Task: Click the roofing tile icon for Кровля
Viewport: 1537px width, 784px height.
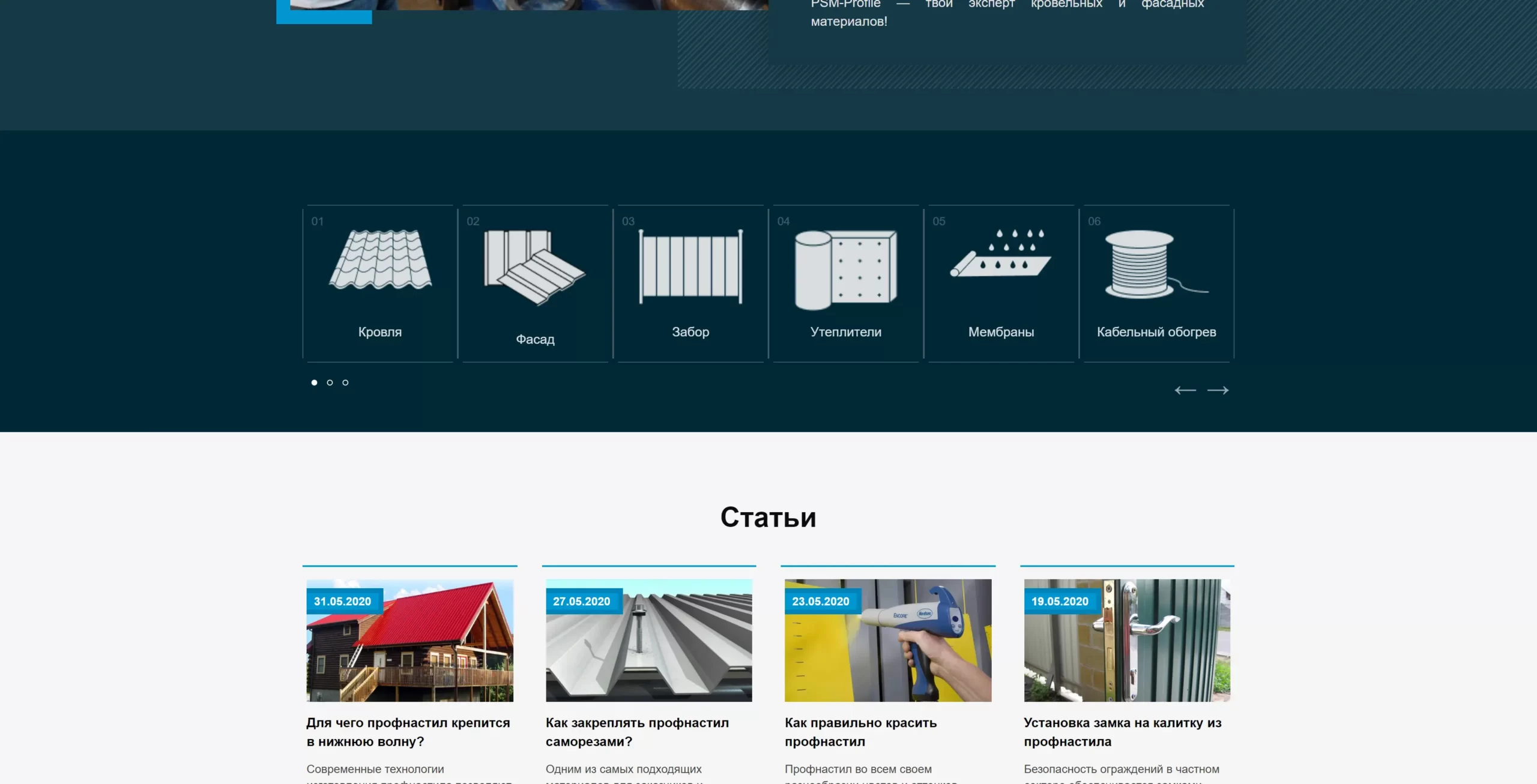Action: pyautogui.click(x=380, y=259)
